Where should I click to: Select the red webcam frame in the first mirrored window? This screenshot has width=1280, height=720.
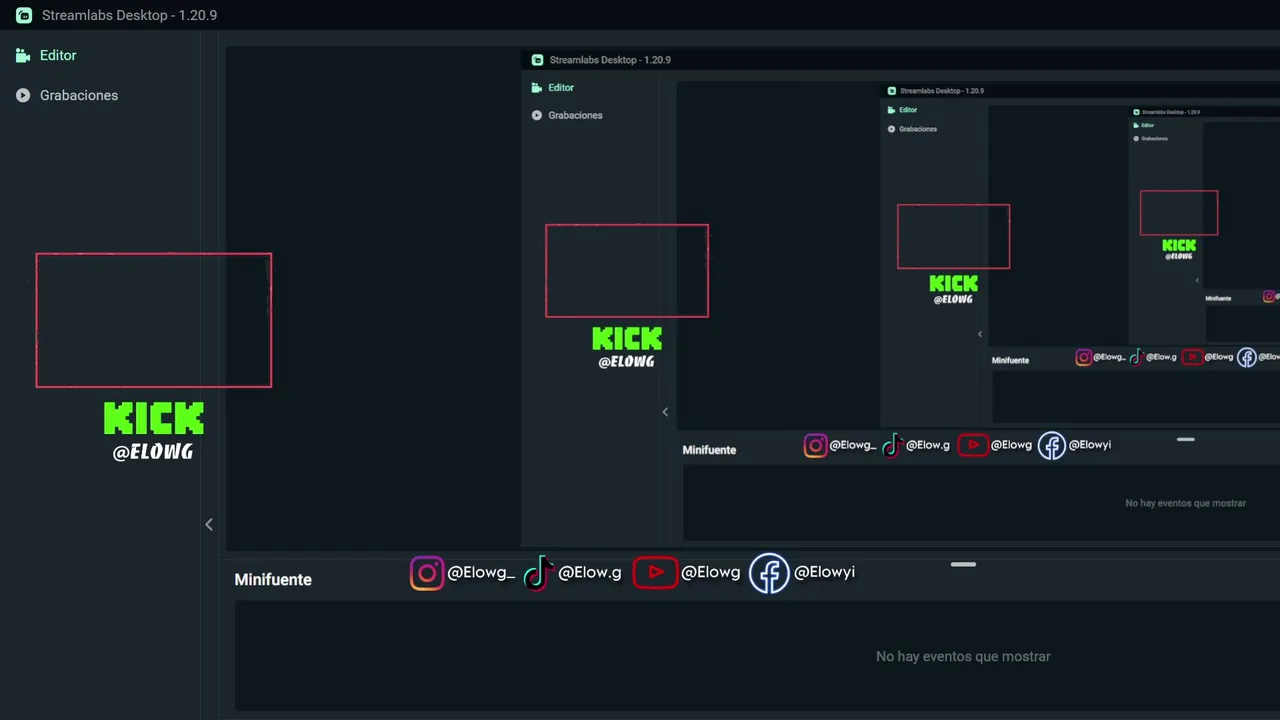click(627, 271)
